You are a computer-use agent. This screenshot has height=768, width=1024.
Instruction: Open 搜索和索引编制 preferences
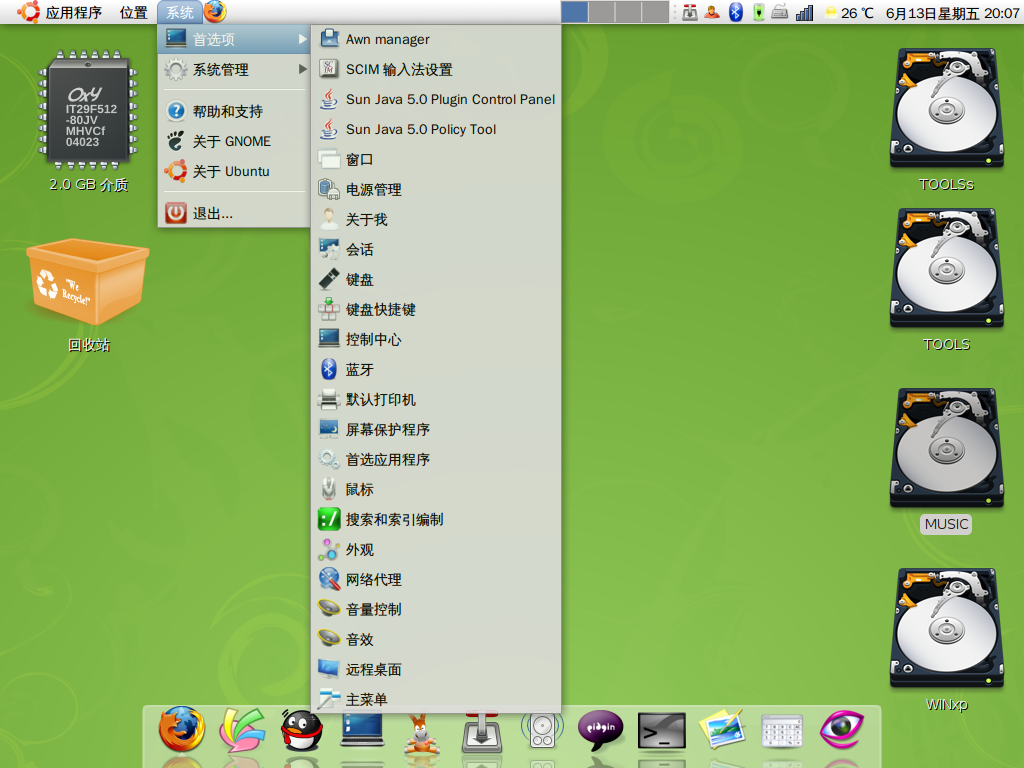[x=436, y=520]
